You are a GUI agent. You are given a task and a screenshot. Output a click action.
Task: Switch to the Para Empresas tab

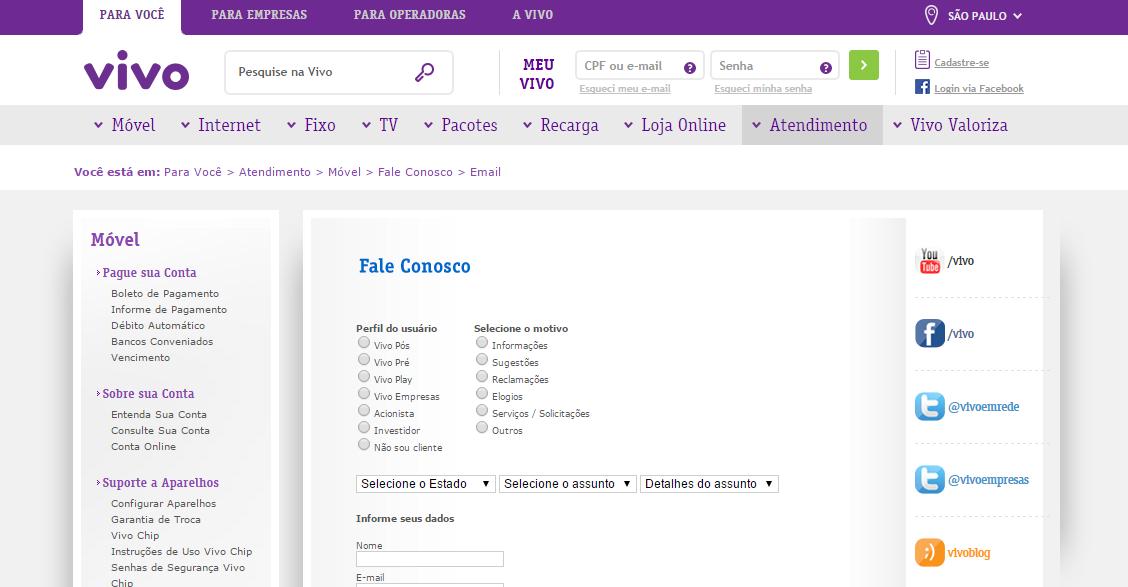(259, 15)
